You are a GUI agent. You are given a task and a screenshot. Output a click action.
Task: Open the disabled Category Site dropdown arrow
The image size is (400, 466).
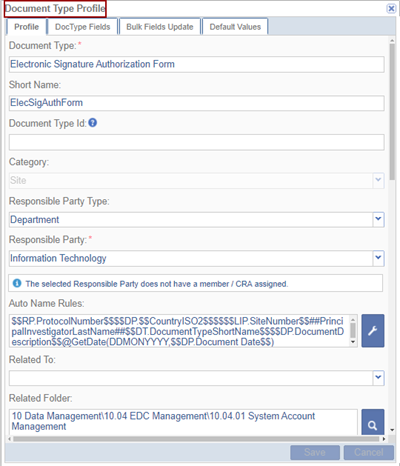[378, 180]
